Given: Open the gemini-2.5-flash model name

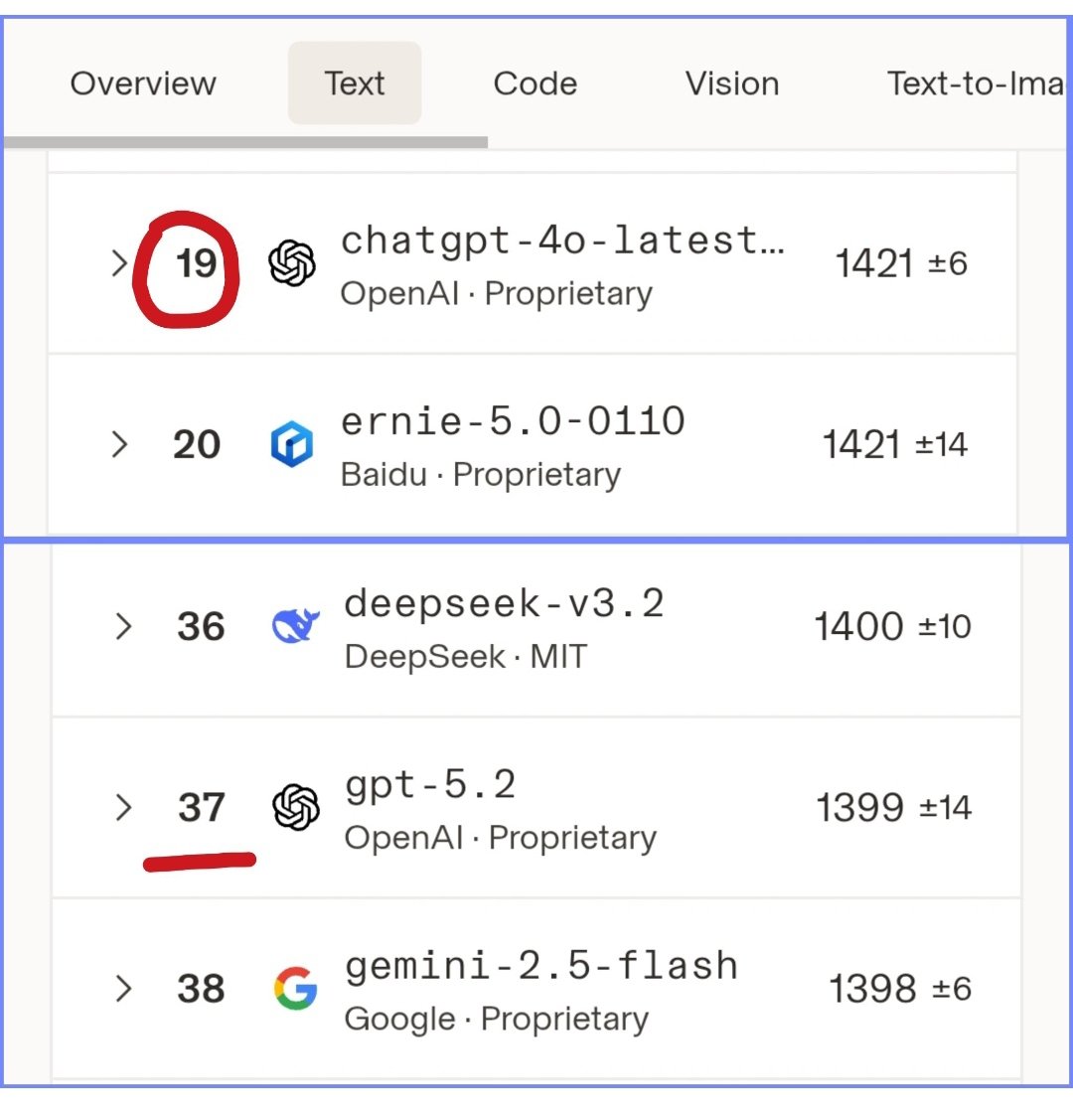Looking at the screenshot, I should [541, 966].
